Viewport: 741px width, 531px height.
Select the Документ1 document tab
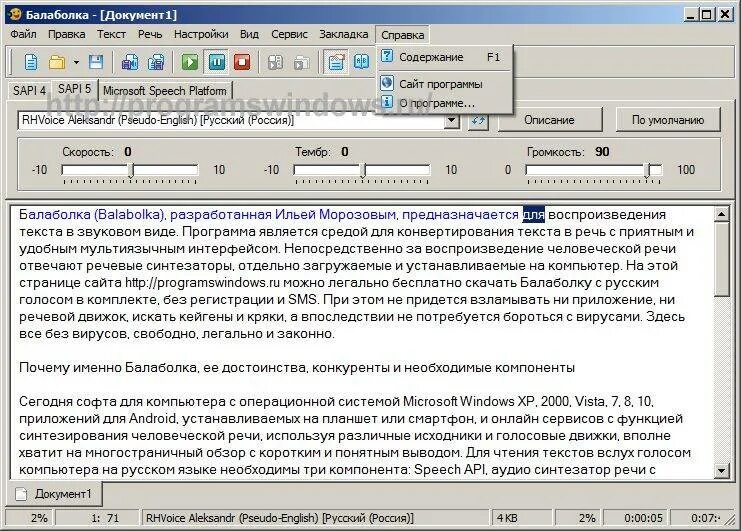tap(53, 494)
